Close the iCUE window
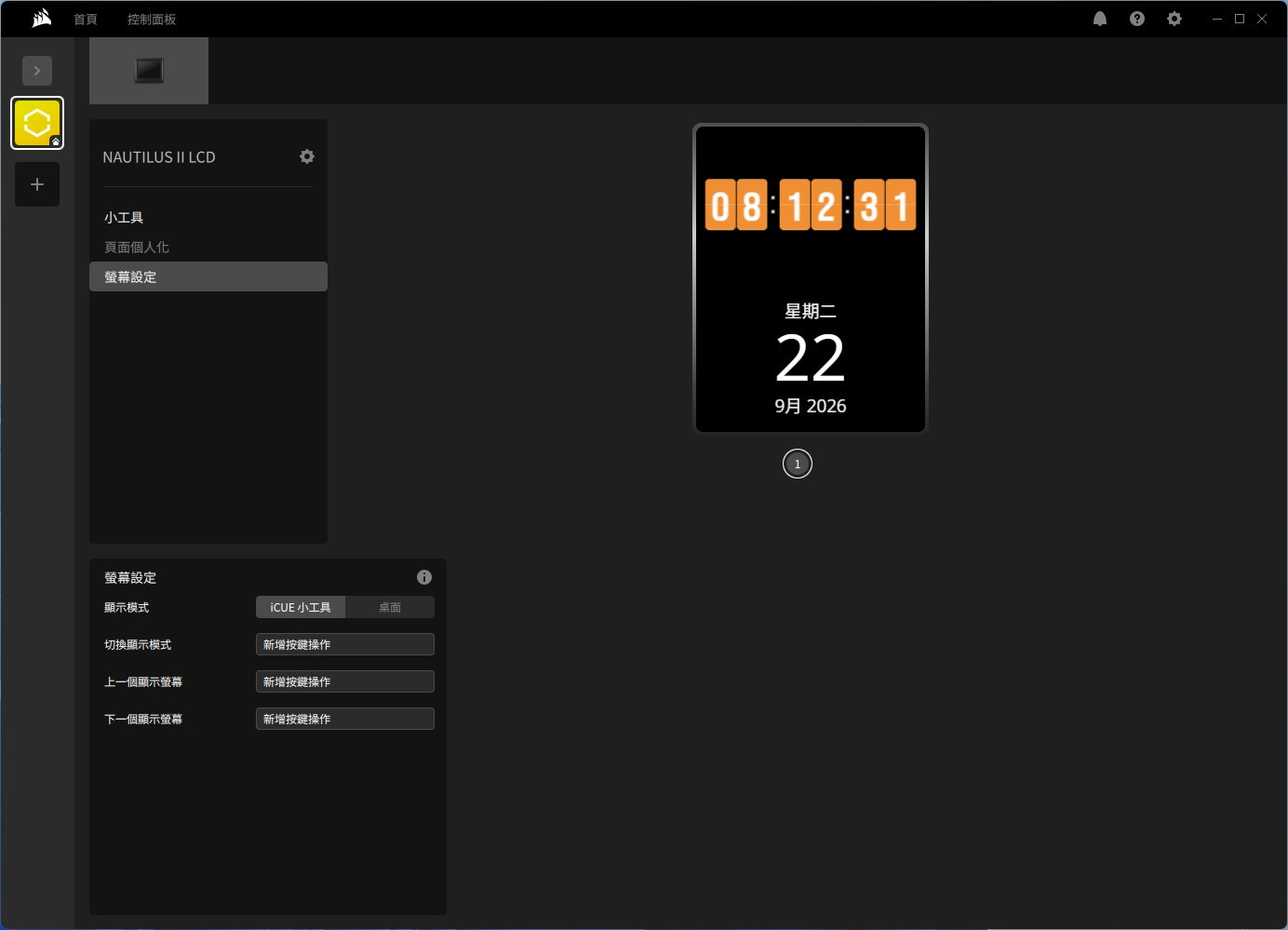1288x930 pixels. tap(1262, 19)
